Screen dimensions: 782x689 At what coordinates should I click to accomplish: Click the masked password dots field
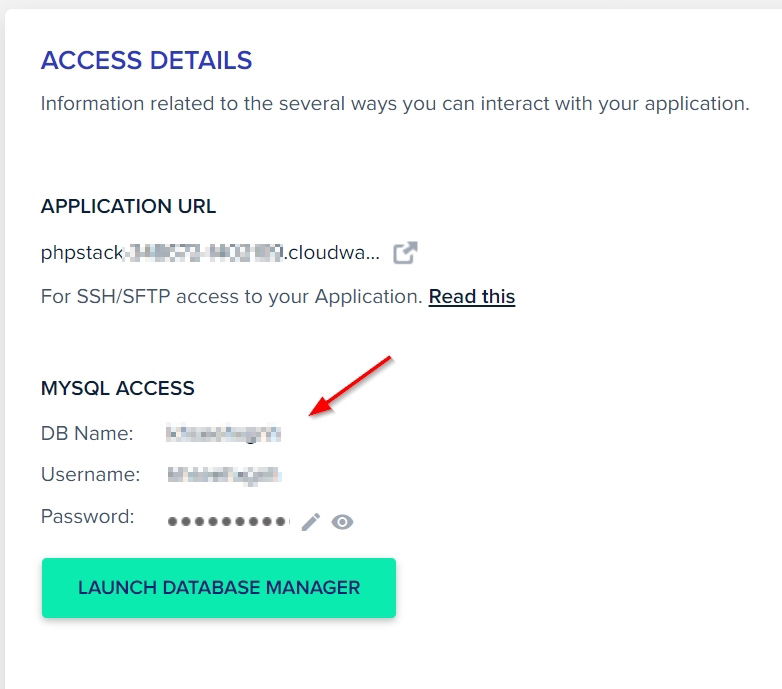click(228, 521)
